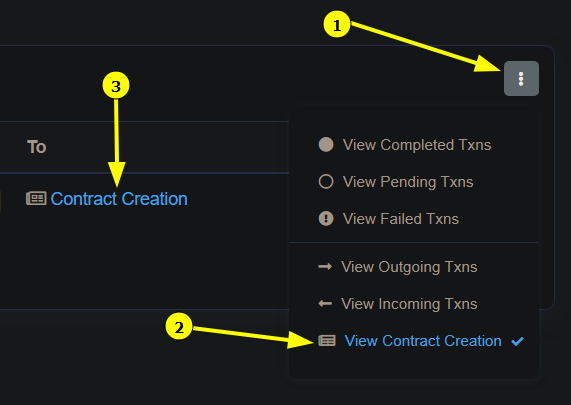Click yellow annotation marker number 2
This screenshot has height=405, width=571.
click(x=179, y=327)
